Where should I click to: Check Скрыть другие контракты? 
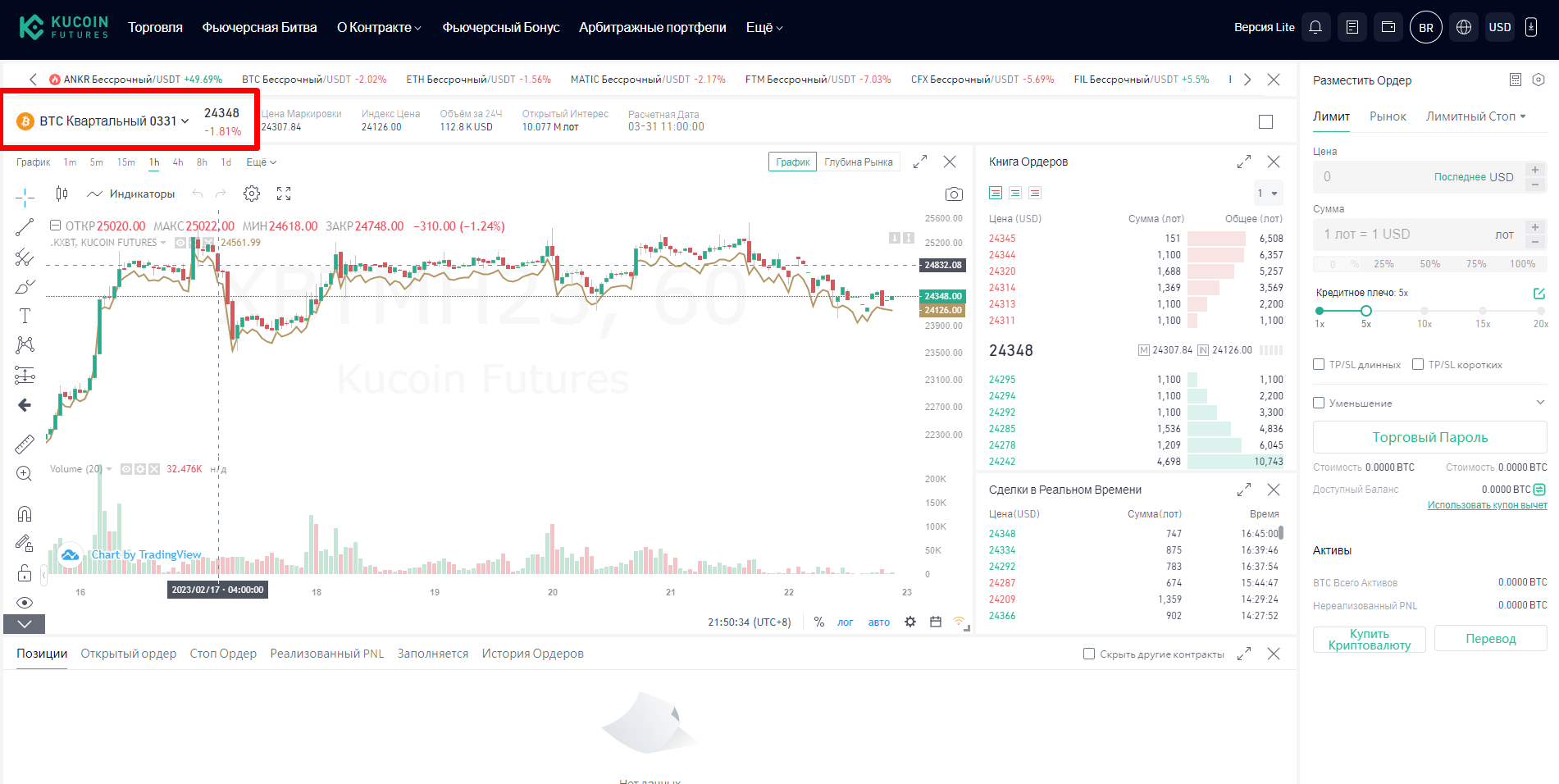[1089, 654]
